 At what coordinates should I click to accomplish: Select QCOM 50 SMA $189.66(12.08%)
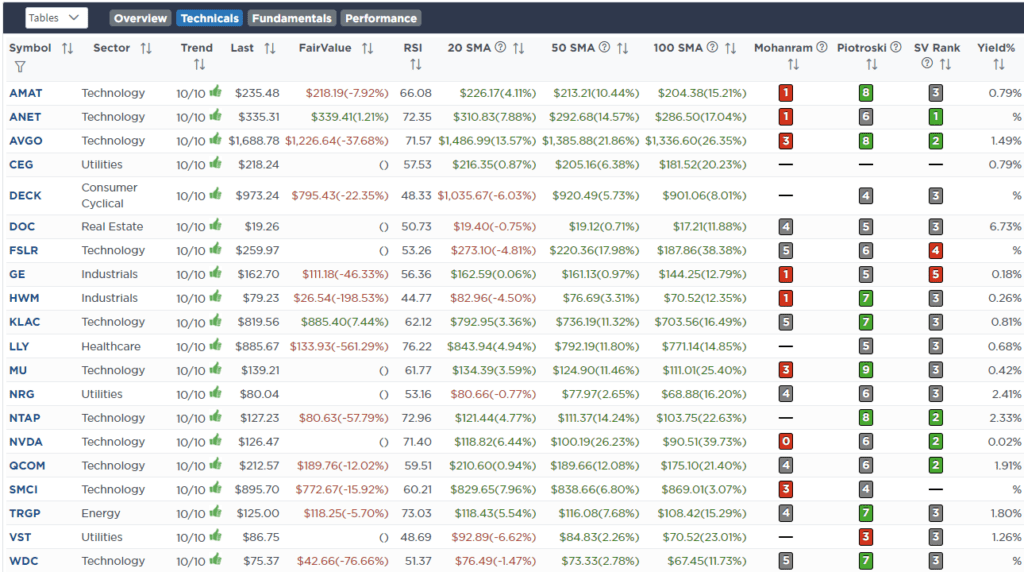595,466
